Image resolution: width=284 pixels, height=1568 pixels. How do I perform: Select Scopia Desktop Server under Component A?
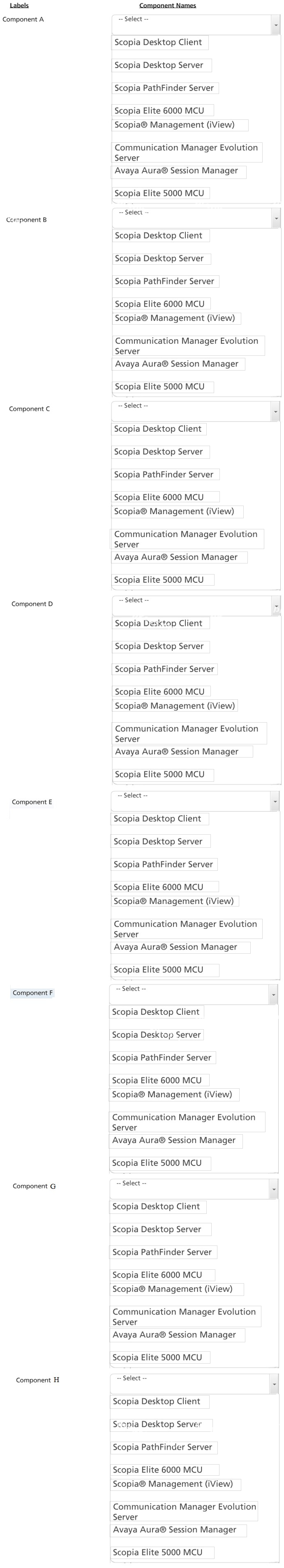pyautogui.click(x=162, y=65)
